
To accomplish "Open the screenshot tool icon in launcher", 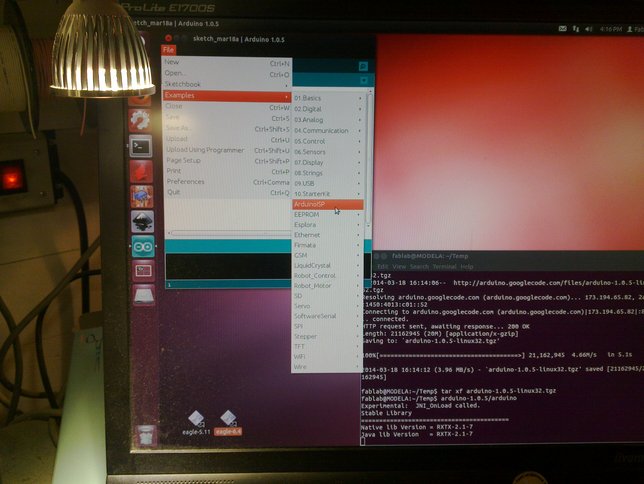I will point(144,271).
